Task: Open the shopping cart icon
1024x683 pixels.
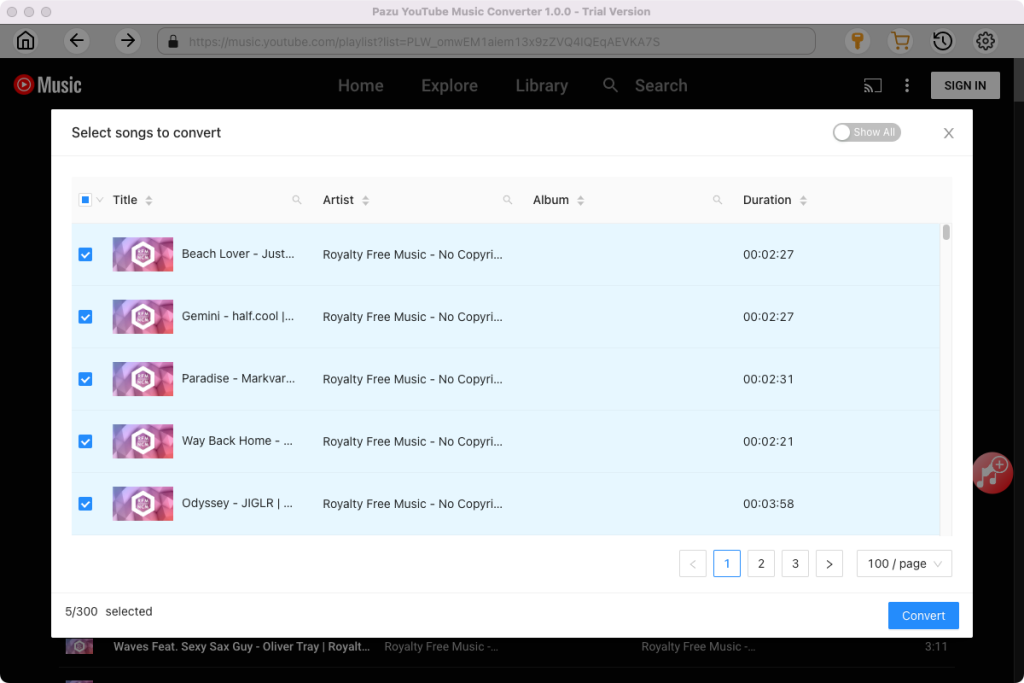Action: [900, 41]
